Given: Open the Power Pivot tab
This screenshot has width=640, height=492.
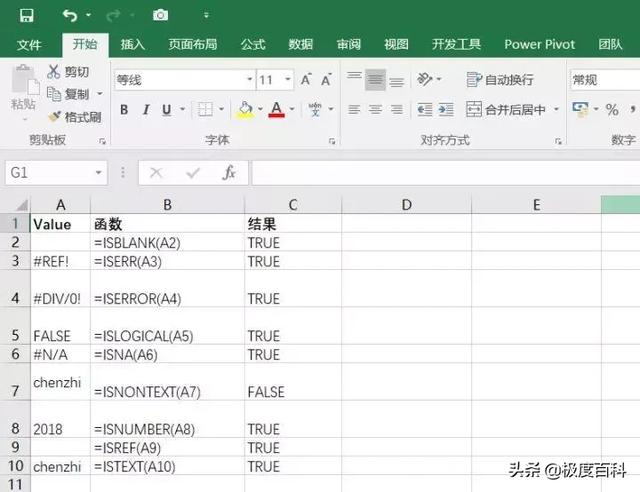Looking at the screenshot, I should coord(539,45).
